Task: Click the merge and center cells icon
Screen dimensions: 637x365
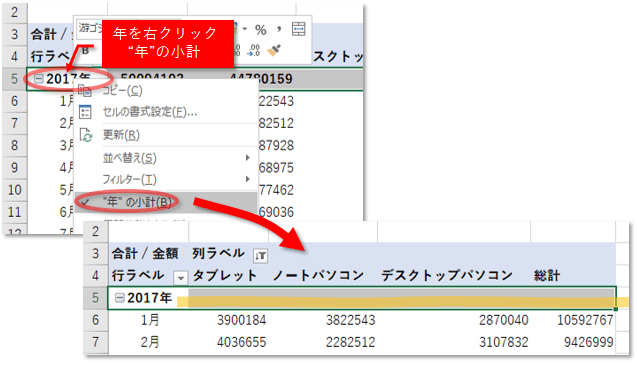Action: pos(299,29)
